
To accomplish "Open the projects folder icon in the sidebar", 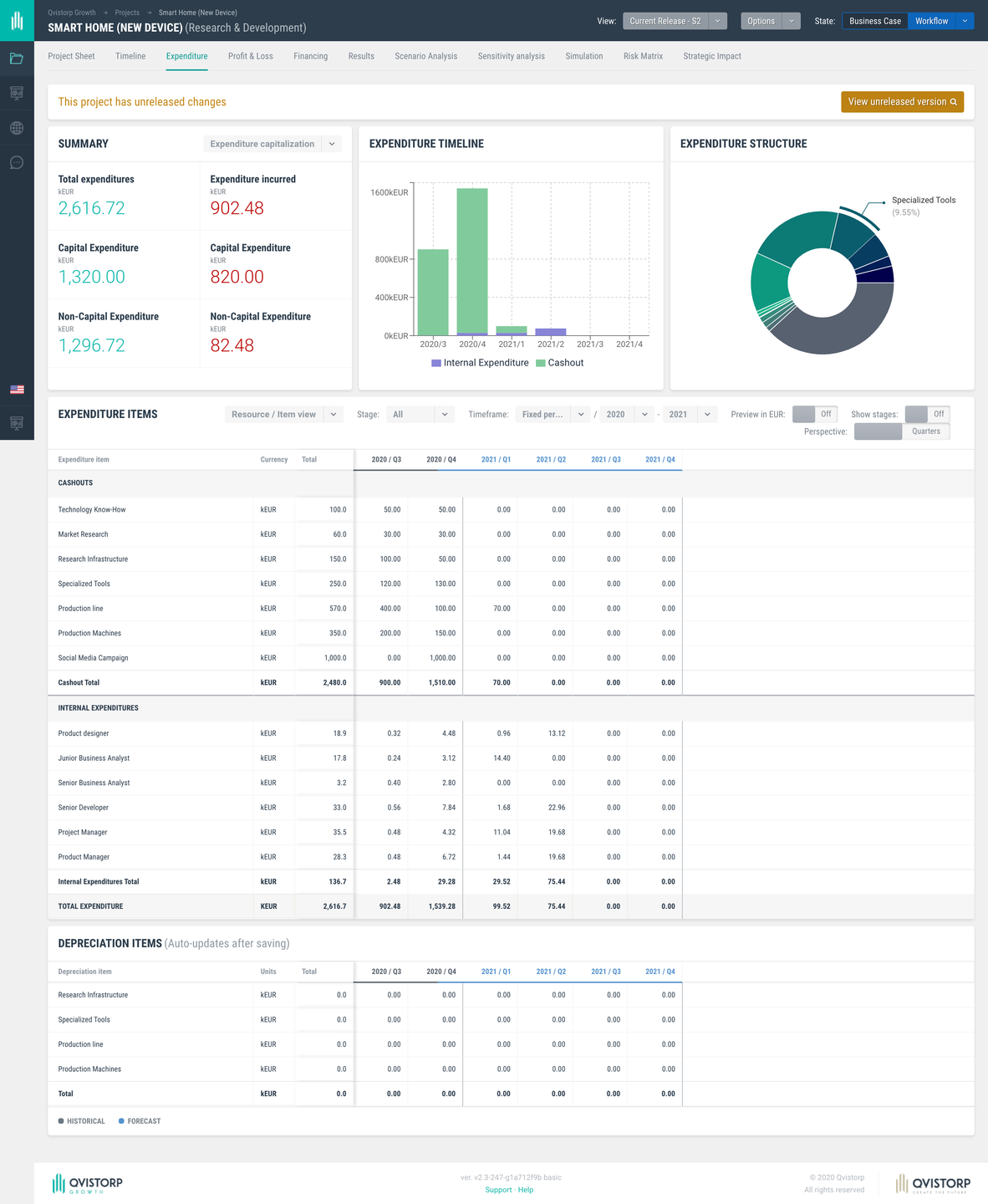I will tap(17, 59).
